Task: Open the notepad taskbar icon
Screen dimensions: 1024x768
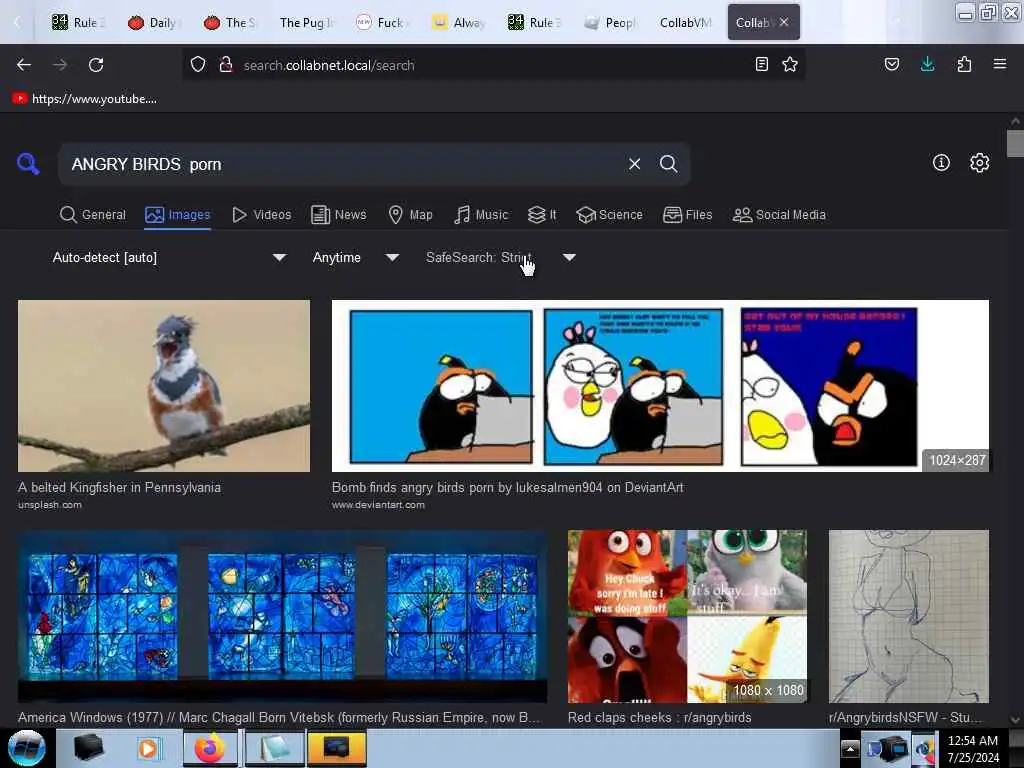Action: (274, 748)
